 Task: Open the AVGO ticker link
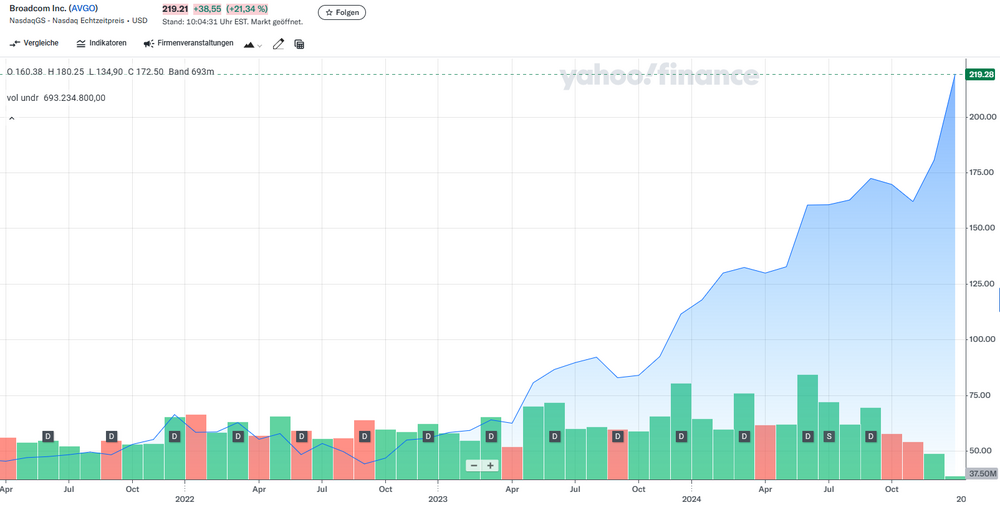click(83, 8)
